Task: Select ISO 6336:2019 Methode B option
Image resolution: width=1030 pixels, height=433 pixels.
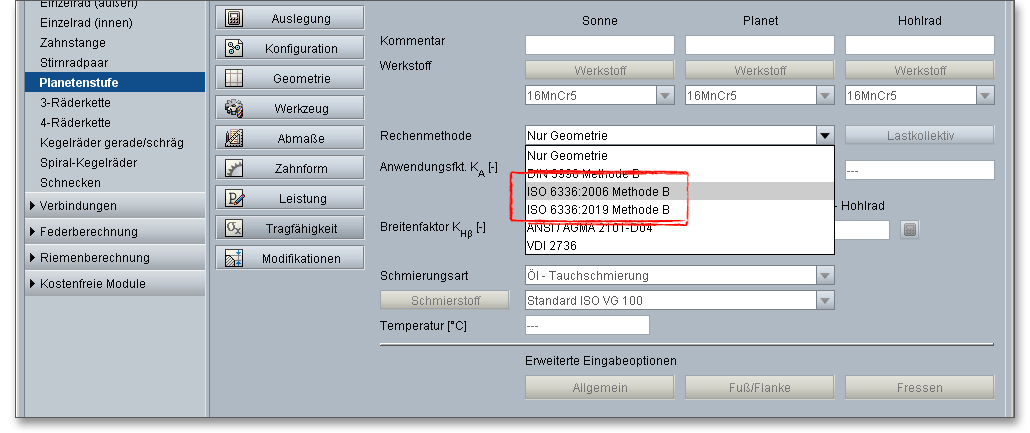Action: pos(598,209)
